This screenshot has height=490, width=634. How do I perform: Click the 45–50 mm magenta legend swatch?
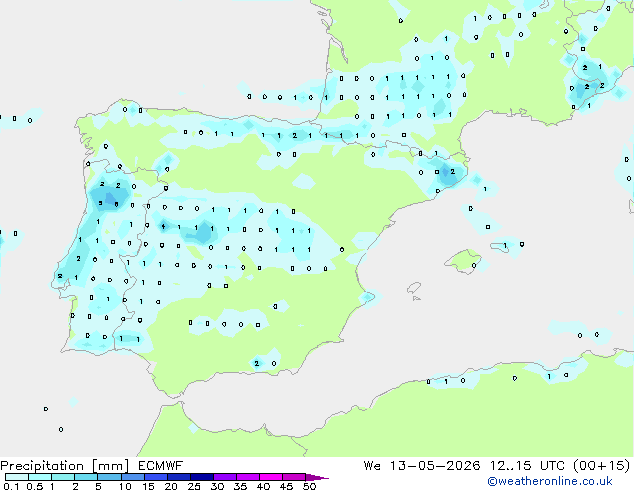(294, 477)
